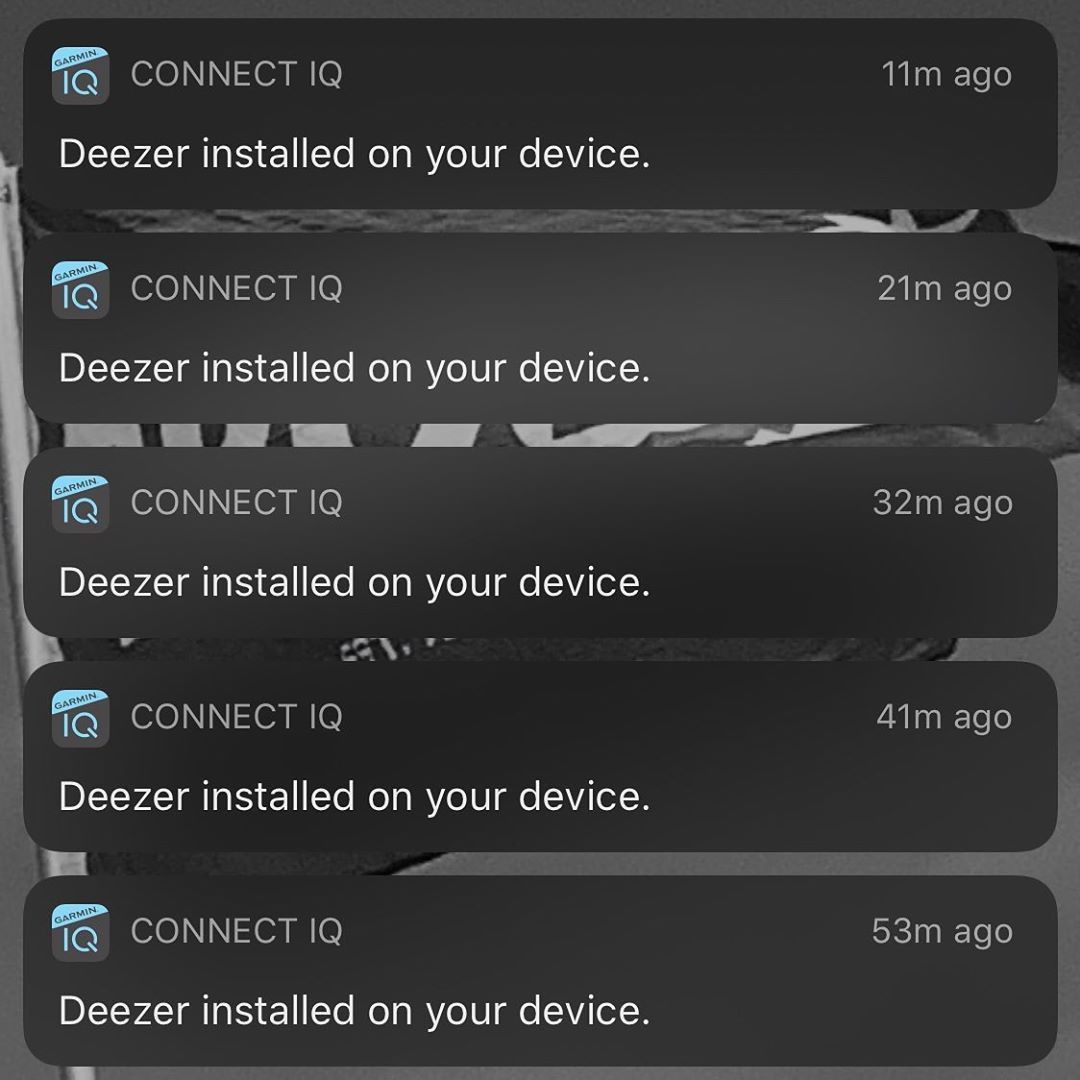Image resolution: width=1080 pixels, height=1080 pixels.
Task: Select CONNECT IQ title in the 32m notification
Action: [x=236, y=503]
